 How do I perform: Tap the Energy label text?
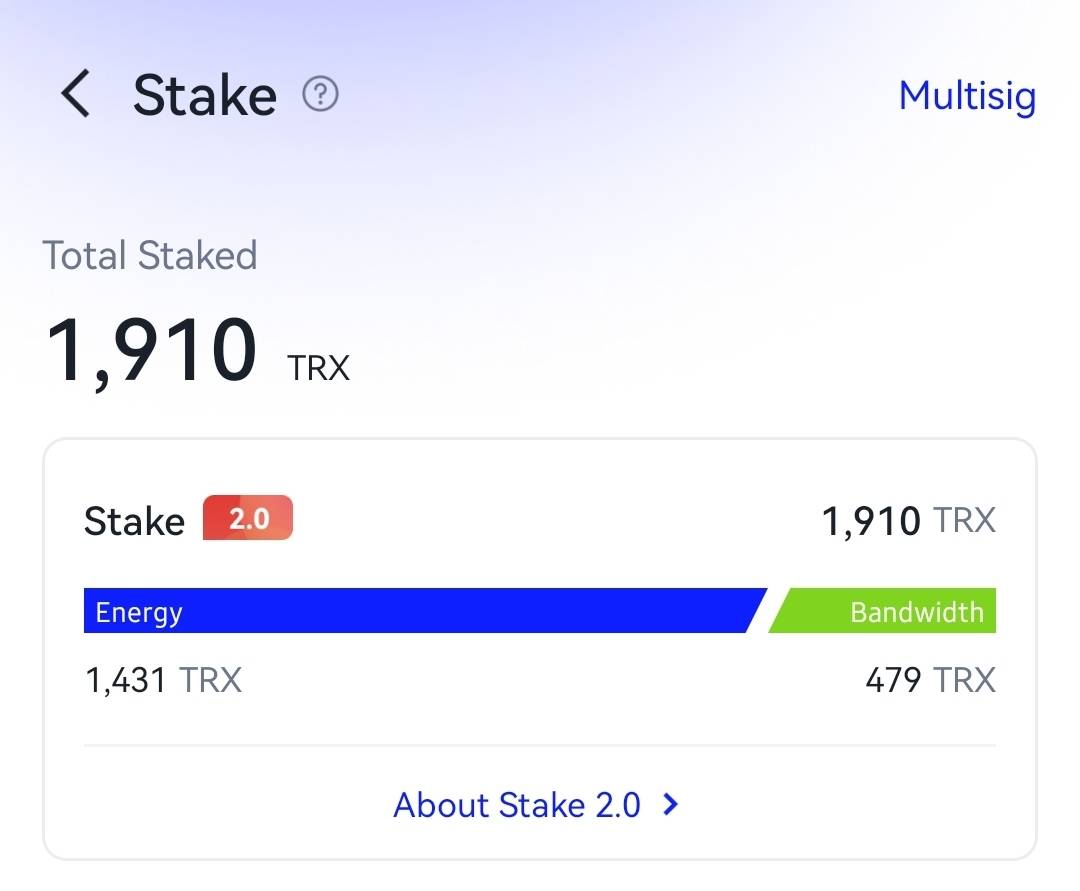pos(139,612)
